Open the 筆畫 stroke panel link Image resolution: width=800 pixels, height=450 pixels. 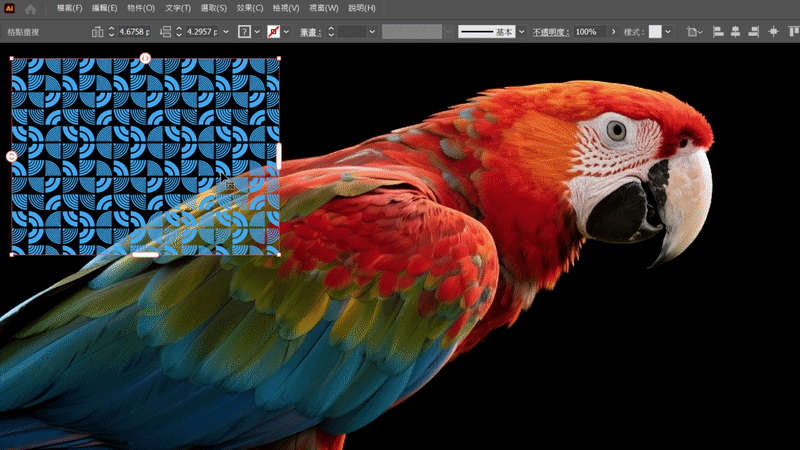point(310,32)
